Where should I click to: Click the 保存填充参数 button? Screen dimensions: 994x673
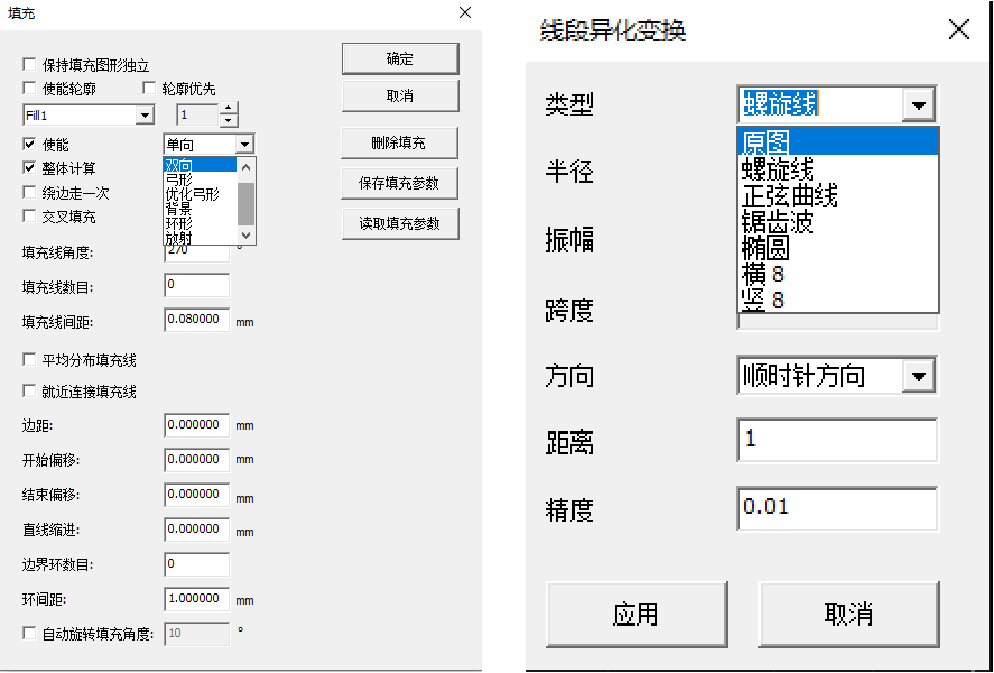pyautogui.click(x=400, y=183)
